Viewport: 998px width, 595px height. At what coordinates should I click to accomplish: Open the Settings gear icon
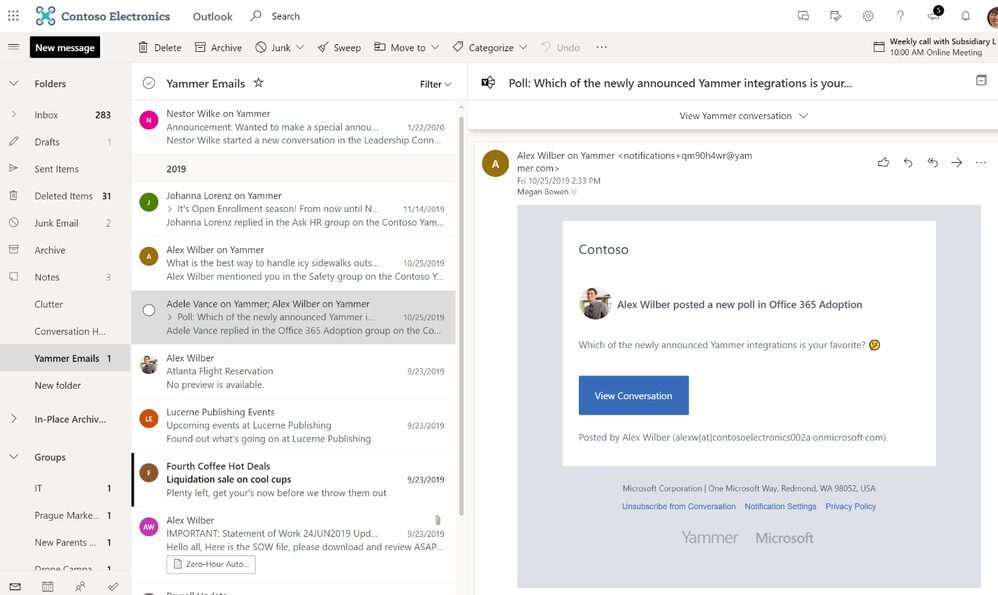point(868,16)
